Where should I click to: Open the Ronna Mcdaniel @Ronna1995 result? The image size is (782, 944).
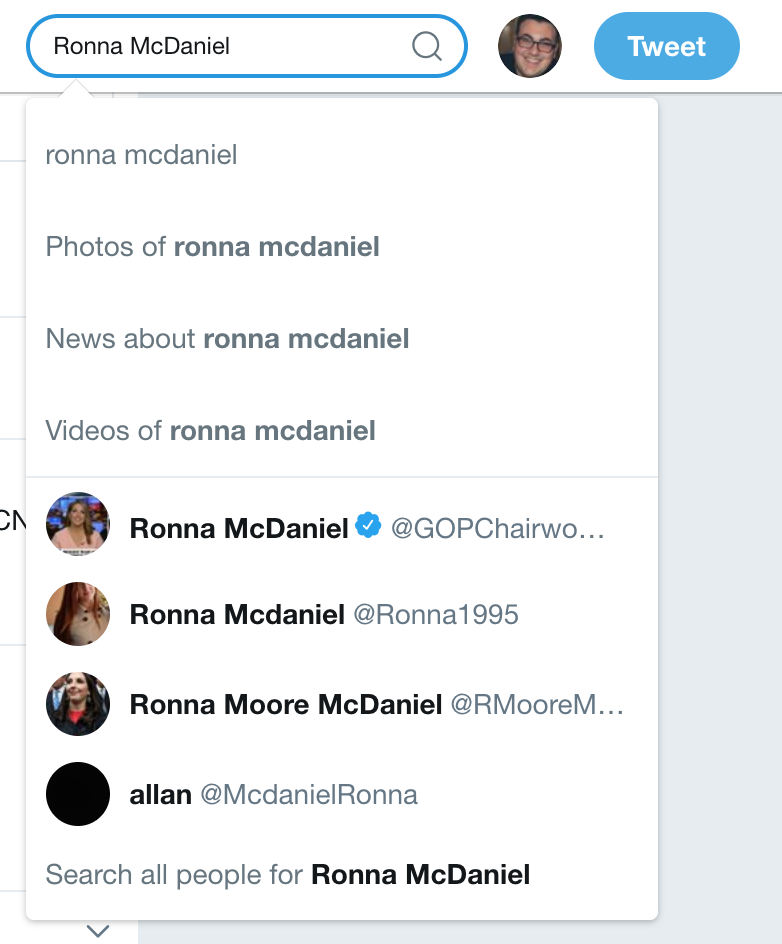342,614
